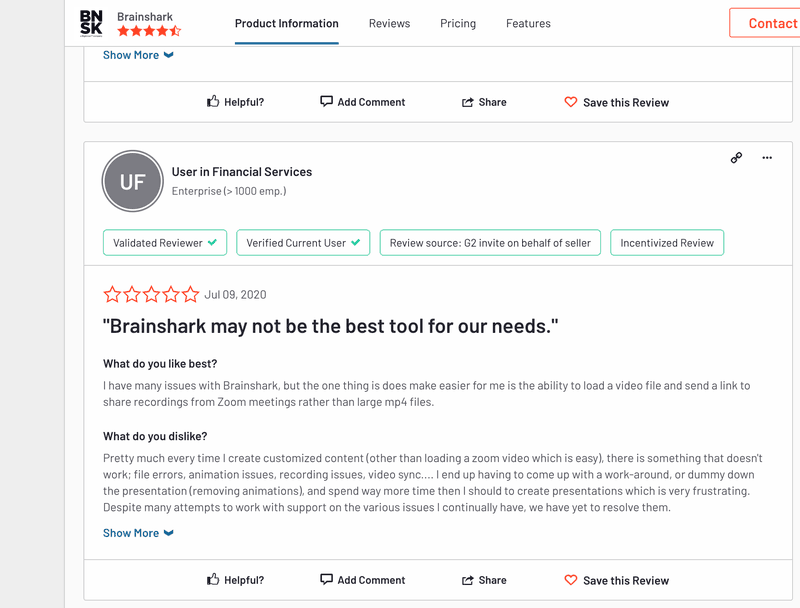Click the thumbs-up Helpful icon on the Financial Services review
Viewport: 800px width, 608px height.
pyautogui.click(x=212, y=580)
